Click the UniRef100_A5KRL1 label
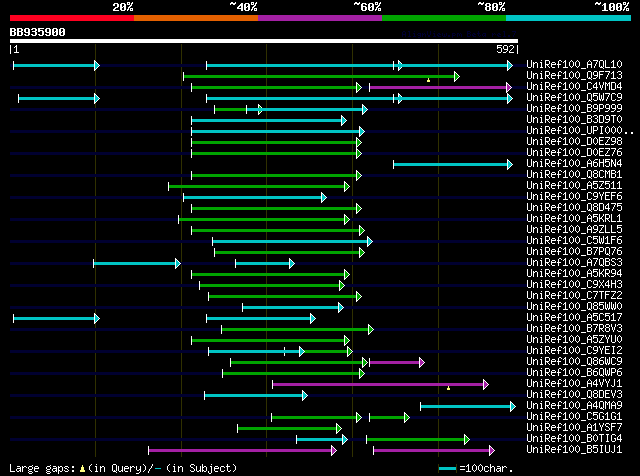 click(574, 219)
